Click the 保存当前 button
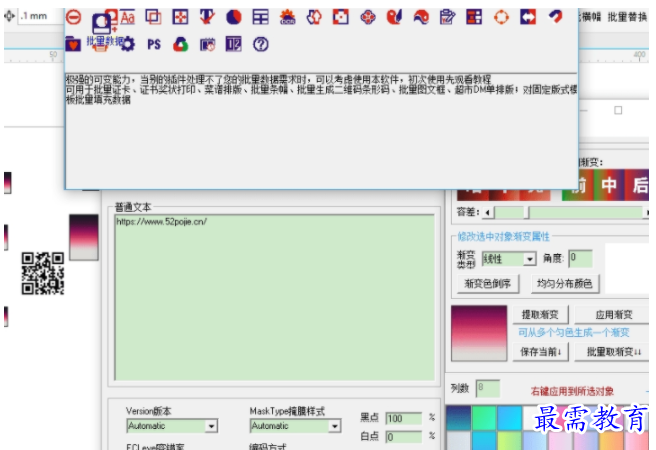The height and width of the screenshot is (450, 656). pyautogui.click(x=540, y=352)
